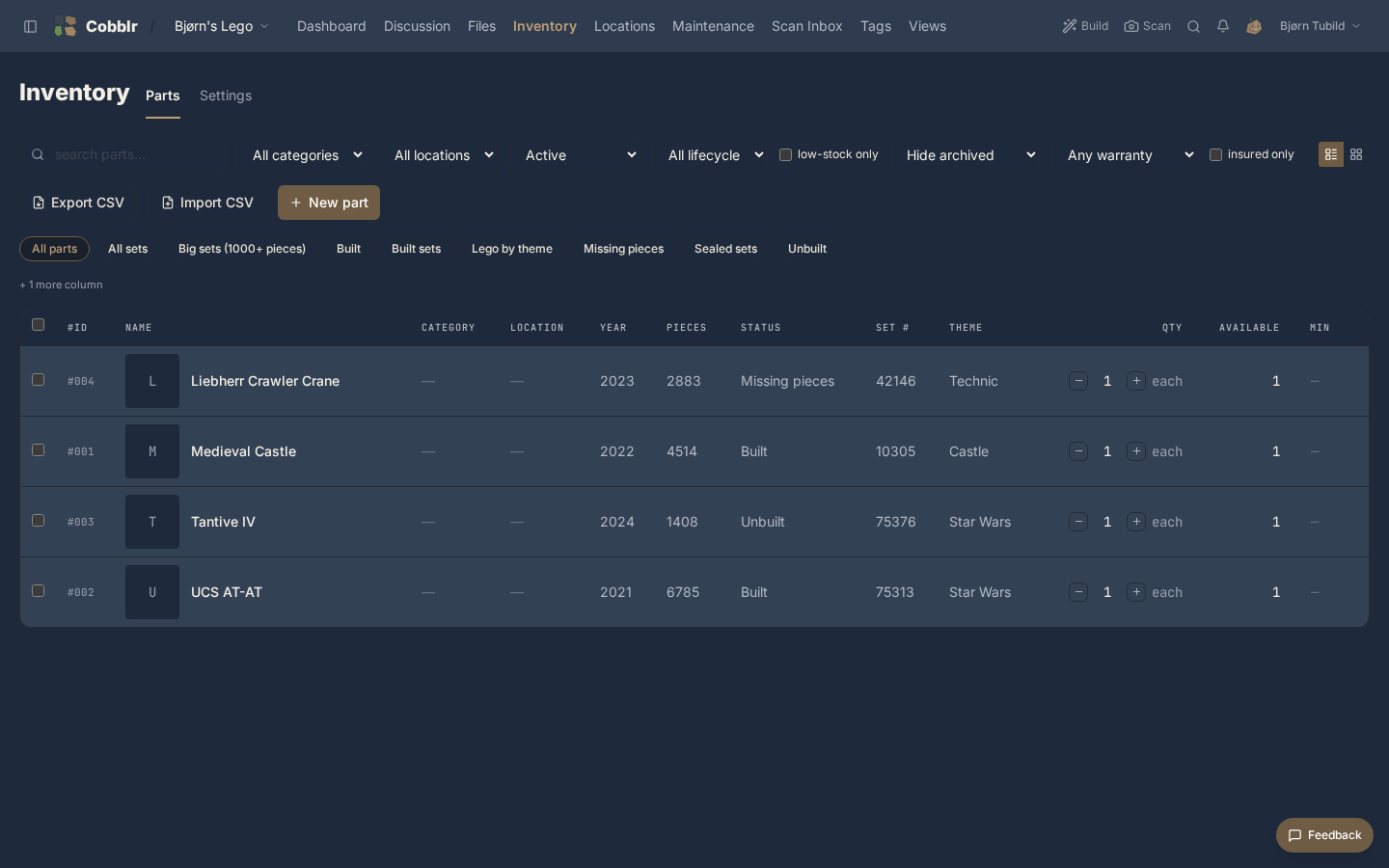This screenshot has height=868, width=1389.
Task: Switch to the Settings tab
Action: click(226, 95)
